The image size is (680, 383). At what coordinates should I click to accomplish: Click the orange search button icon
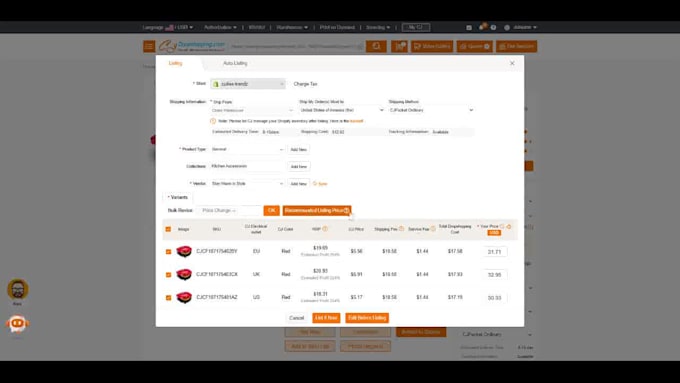point(376,46)
